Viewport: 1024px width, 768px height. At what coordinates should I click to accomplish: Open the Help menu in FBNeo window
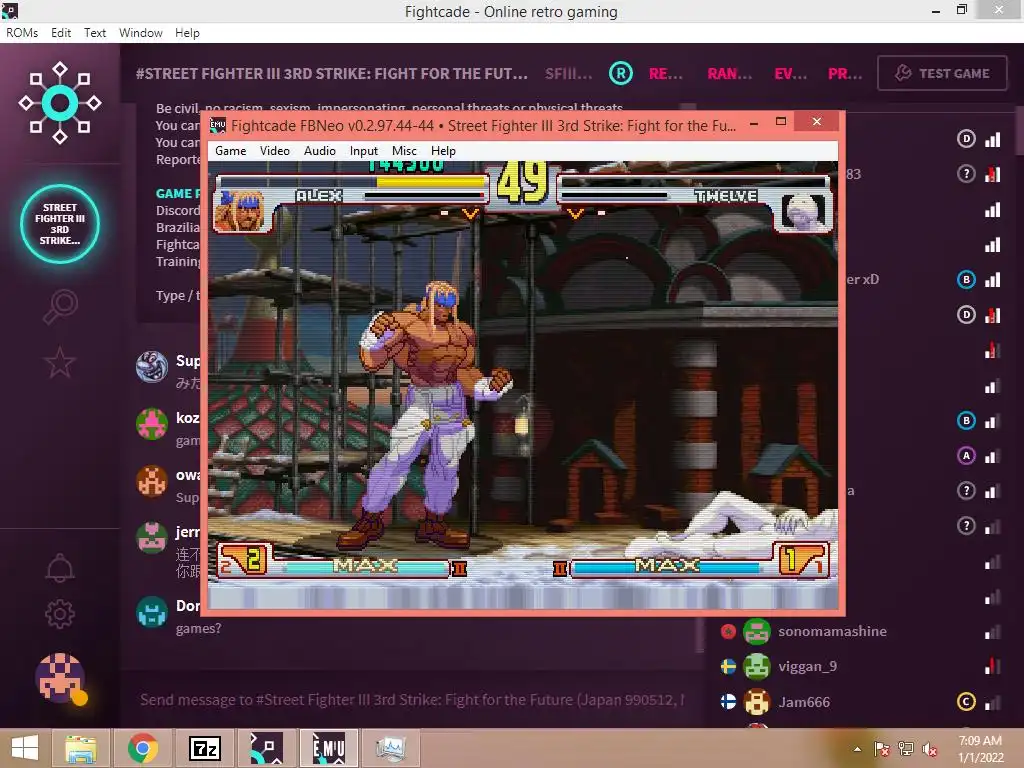coord(443,151)
